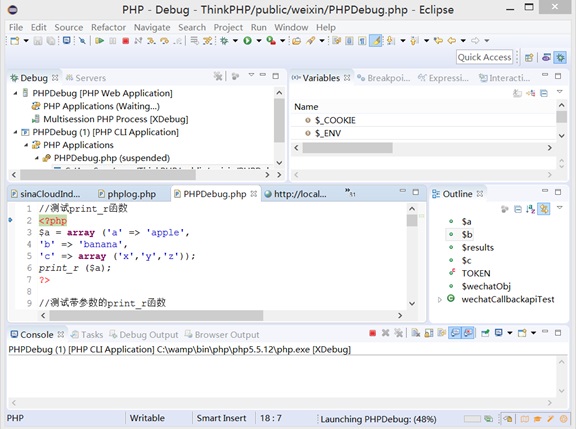Click the red Terminate icon in Console

pyautogui.click(x=372, y=333)
